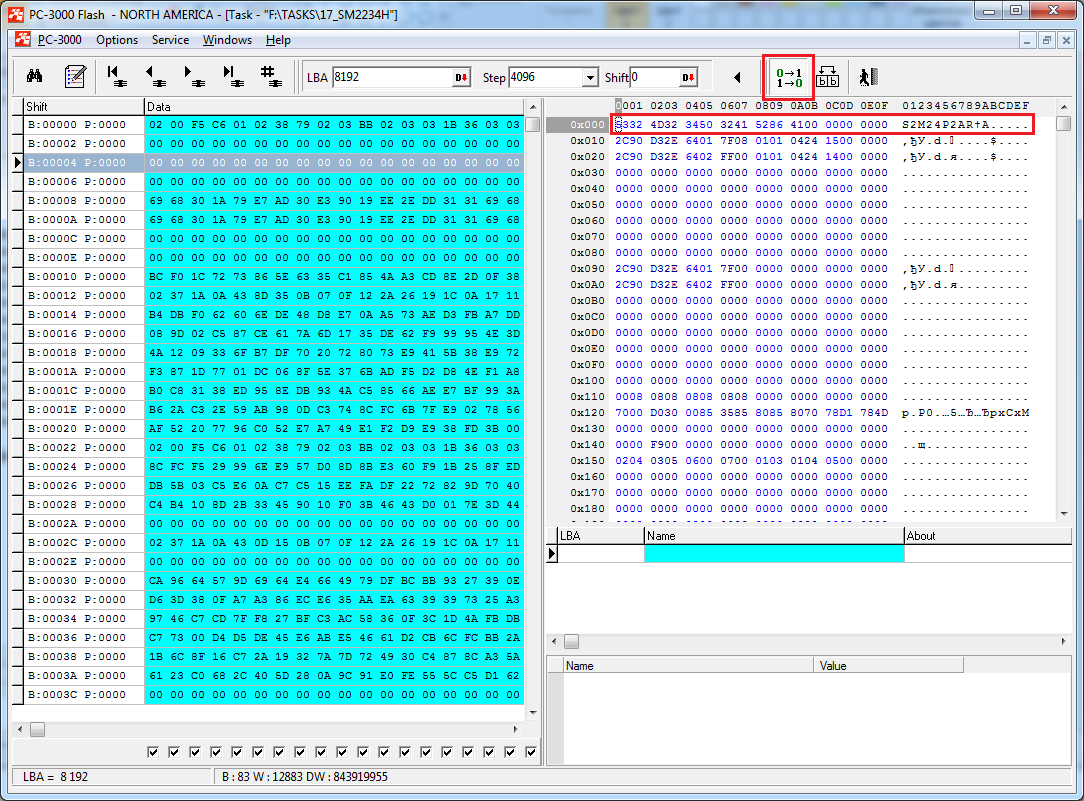Click the data grid horizontal scrollbar thumb

point(37,730)
